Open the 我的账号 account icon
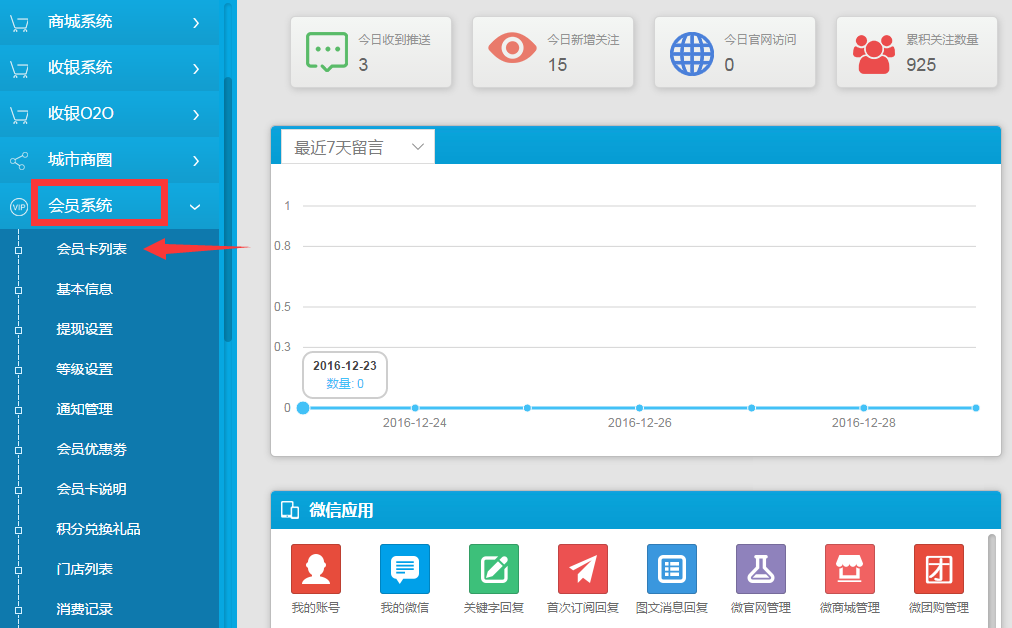The width and height of the screenshot is (1012, 628). click(x=315, y=569)
